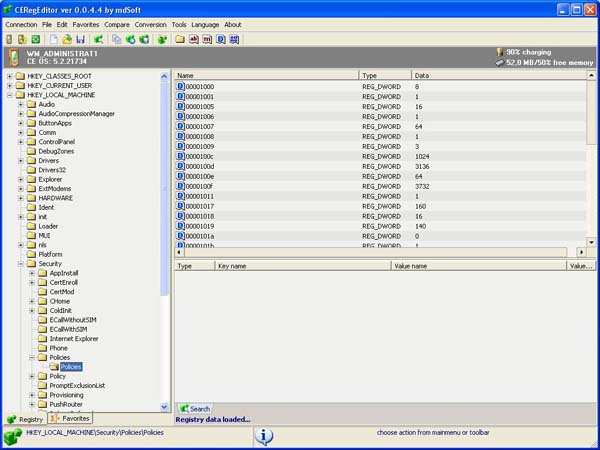Screen dimensions: 600x450
Task: Click the red 'ab' string value toolbar icon
Action: (x=193, y=39)
